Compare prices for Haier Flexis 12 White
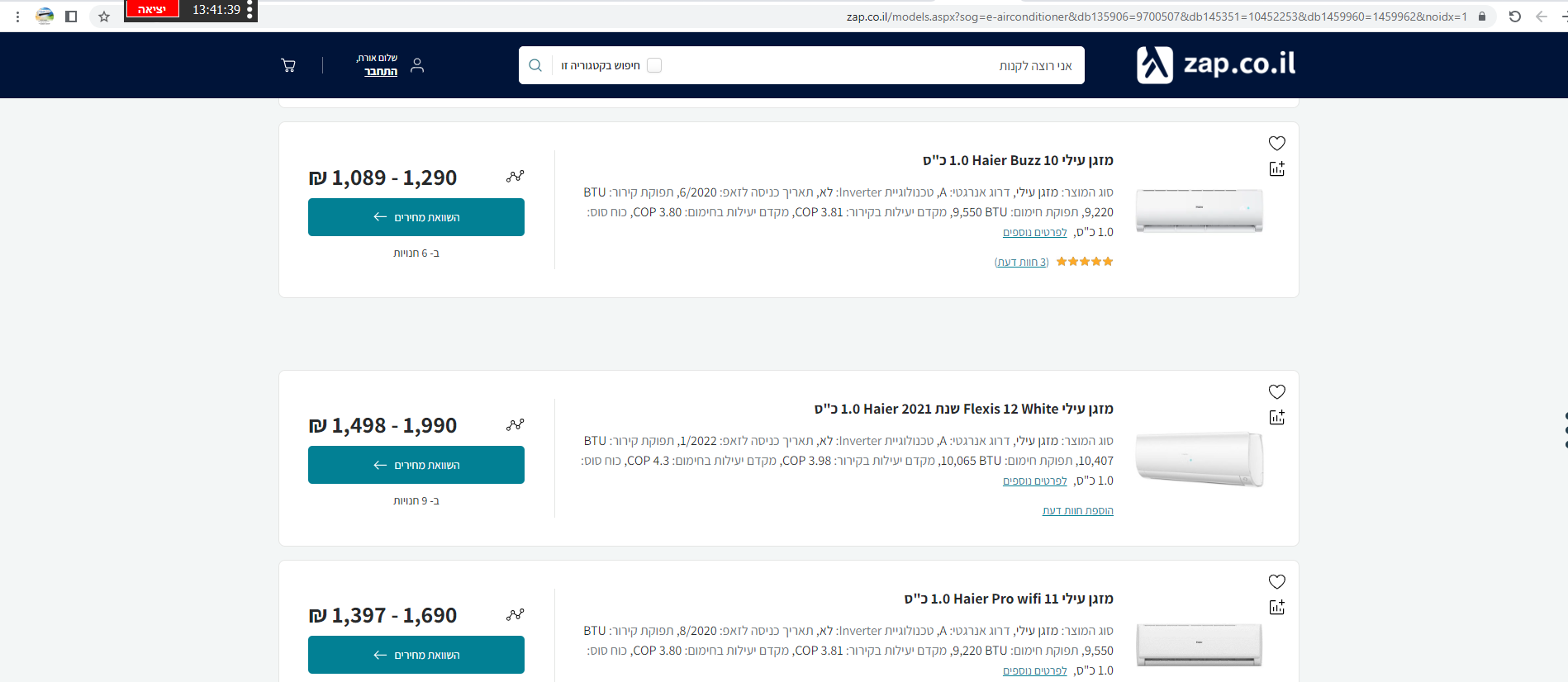 [x=416, y=465]
